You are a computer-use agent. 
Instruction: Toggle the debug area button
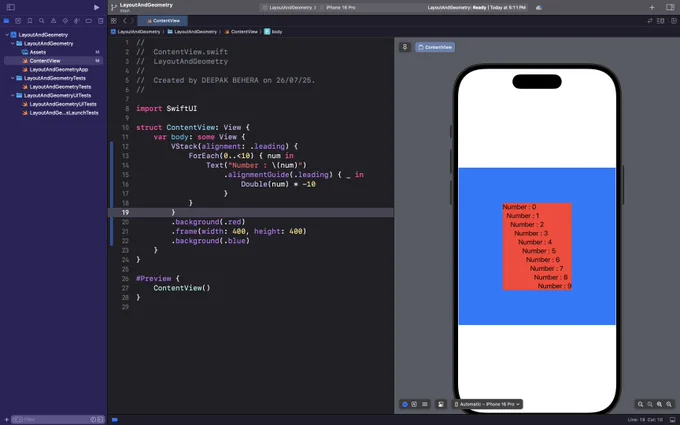[x=672, y=419]
